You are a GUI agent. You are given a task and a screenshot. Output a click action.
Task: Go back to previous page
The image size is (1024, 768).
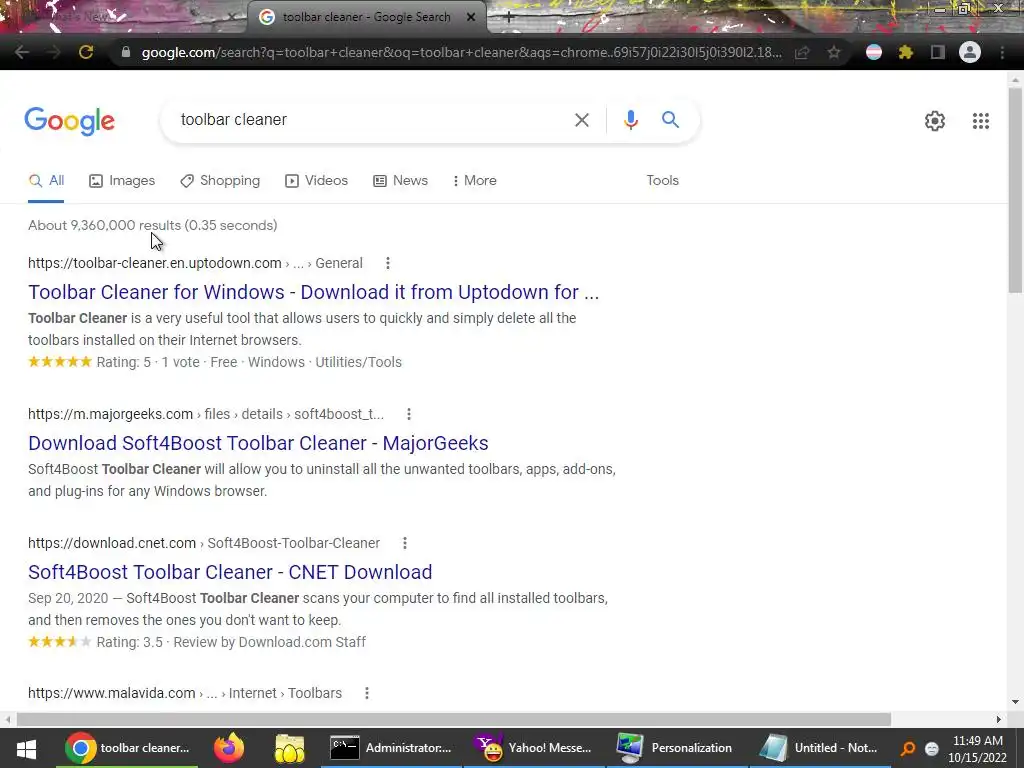point(22,52)
